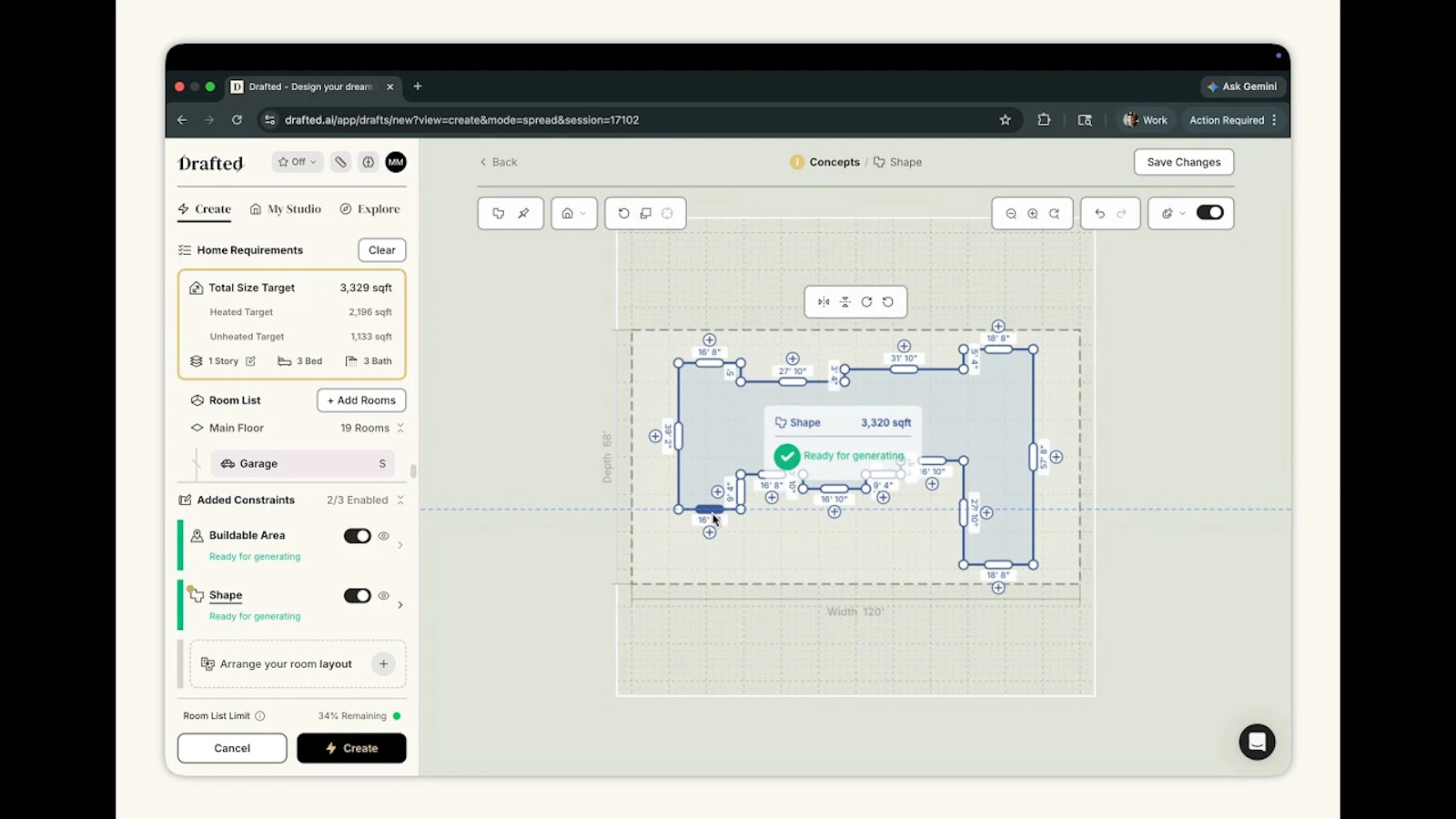Toggle the Shape constraint switch

pos(358,596)
